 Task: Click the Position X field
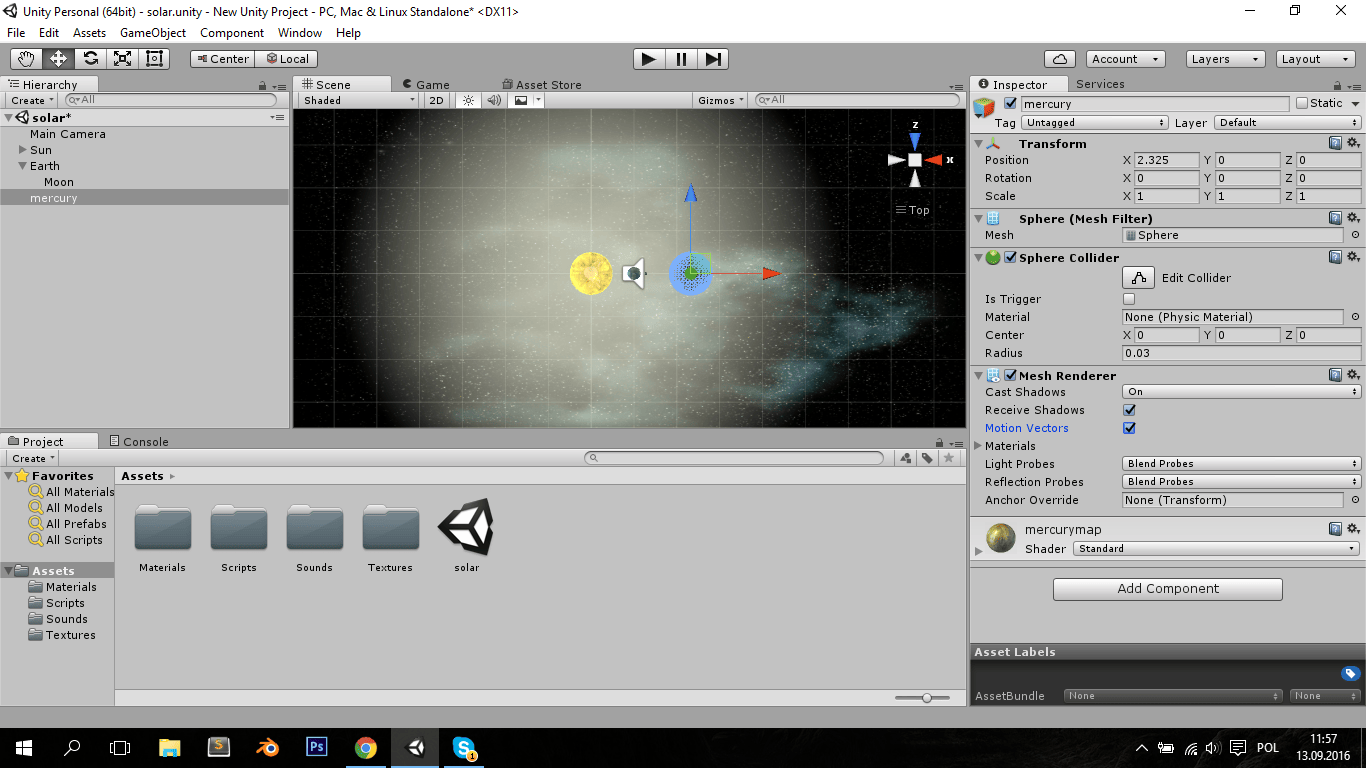(1166, 160)
